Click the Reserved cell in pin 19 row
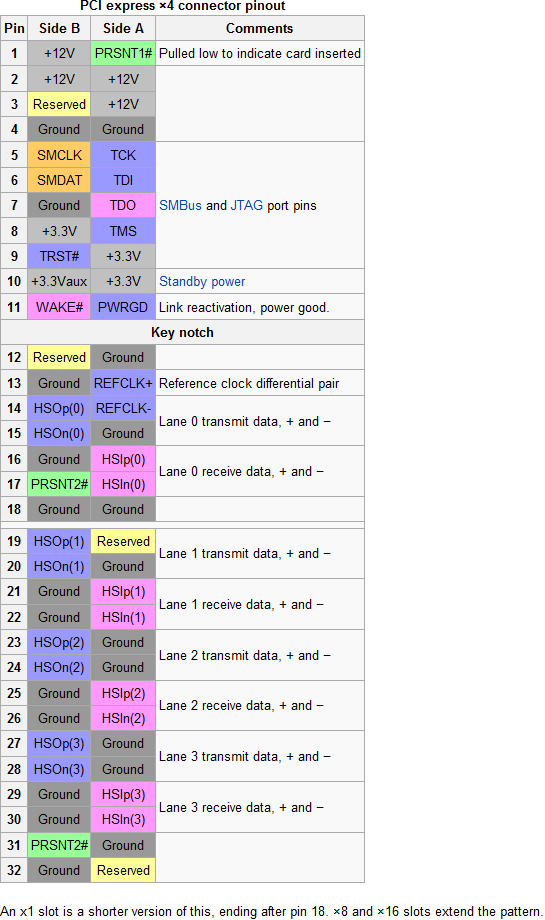Screen dimensions: 545x920 (x=123, y=542)
